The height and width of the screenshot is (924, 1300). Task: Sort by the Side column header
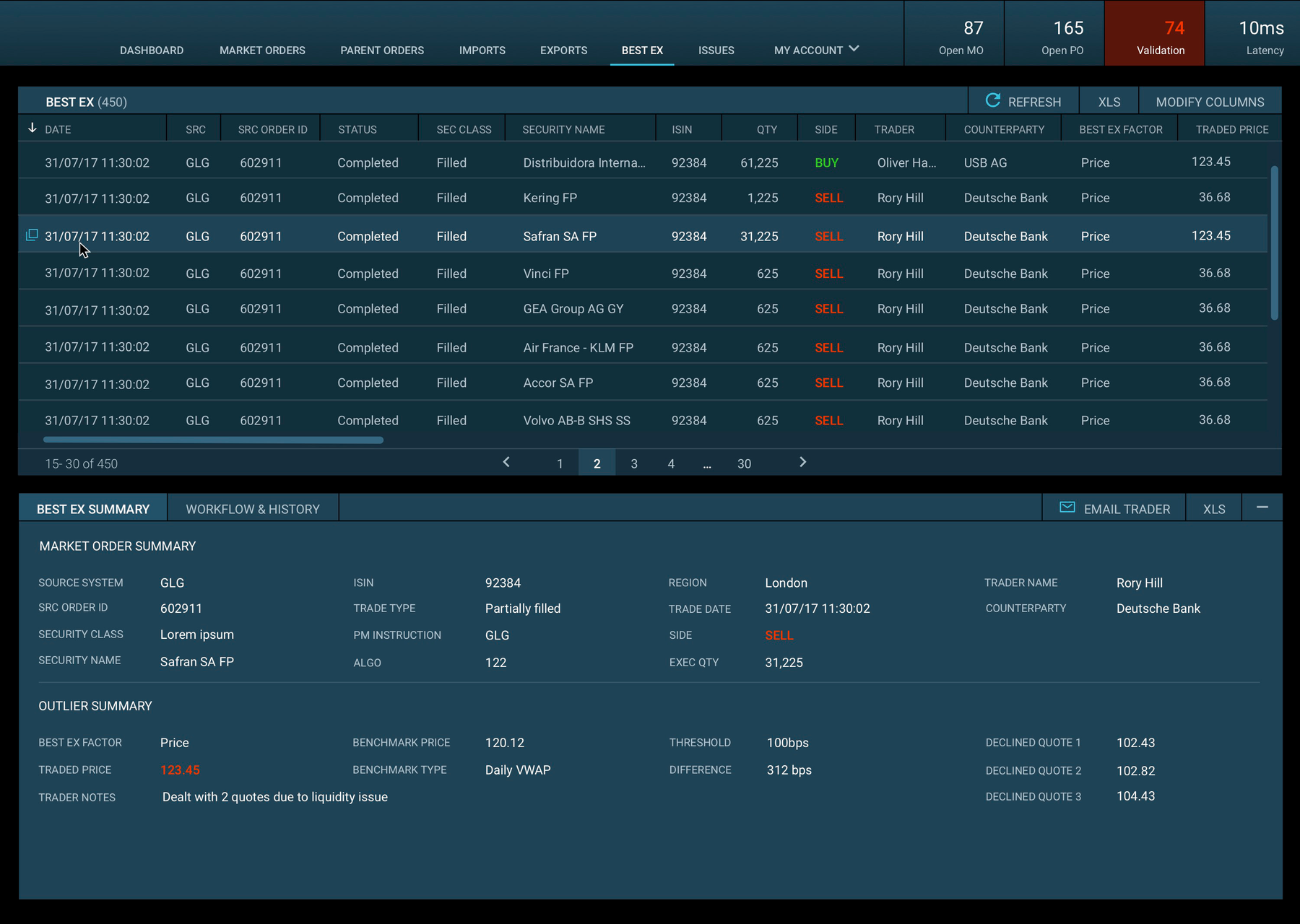point(826,129)
